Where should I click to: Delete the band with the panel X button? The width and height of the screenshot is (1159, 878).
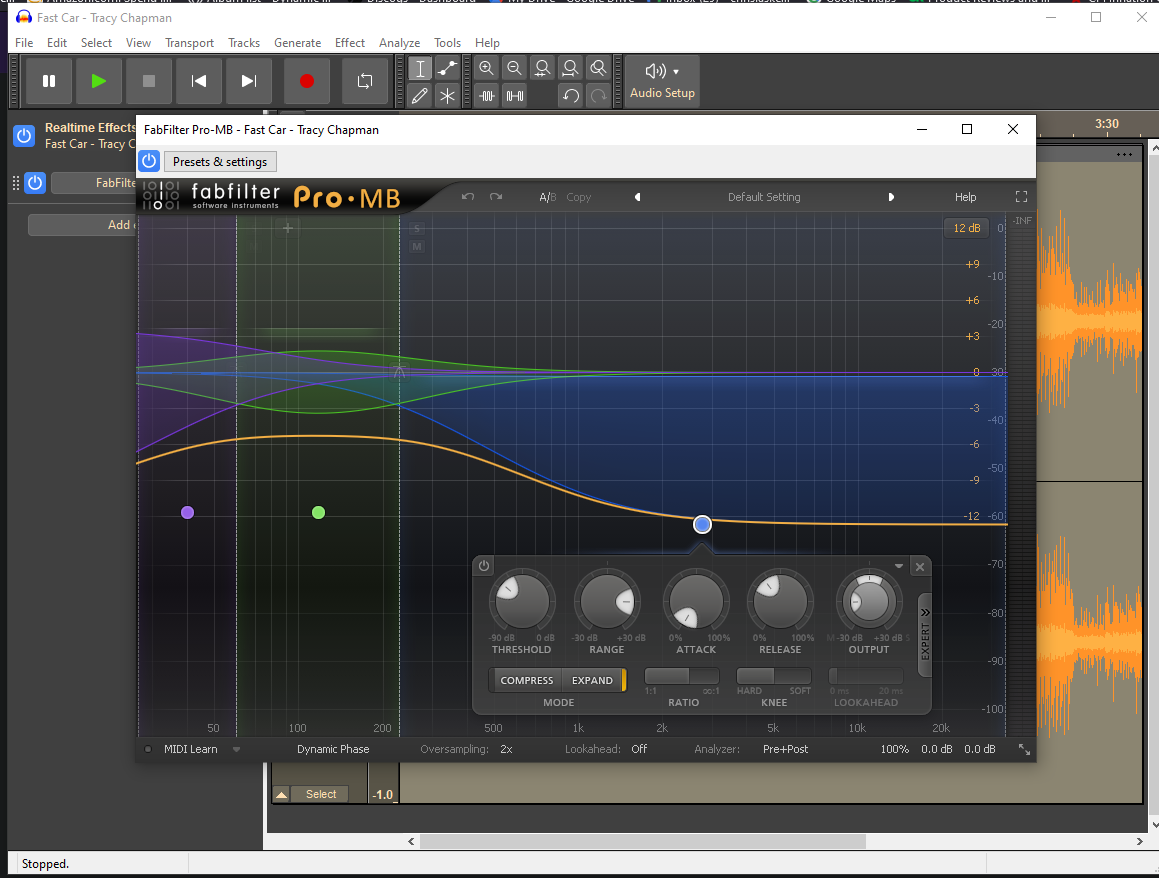tap(920, 567)
